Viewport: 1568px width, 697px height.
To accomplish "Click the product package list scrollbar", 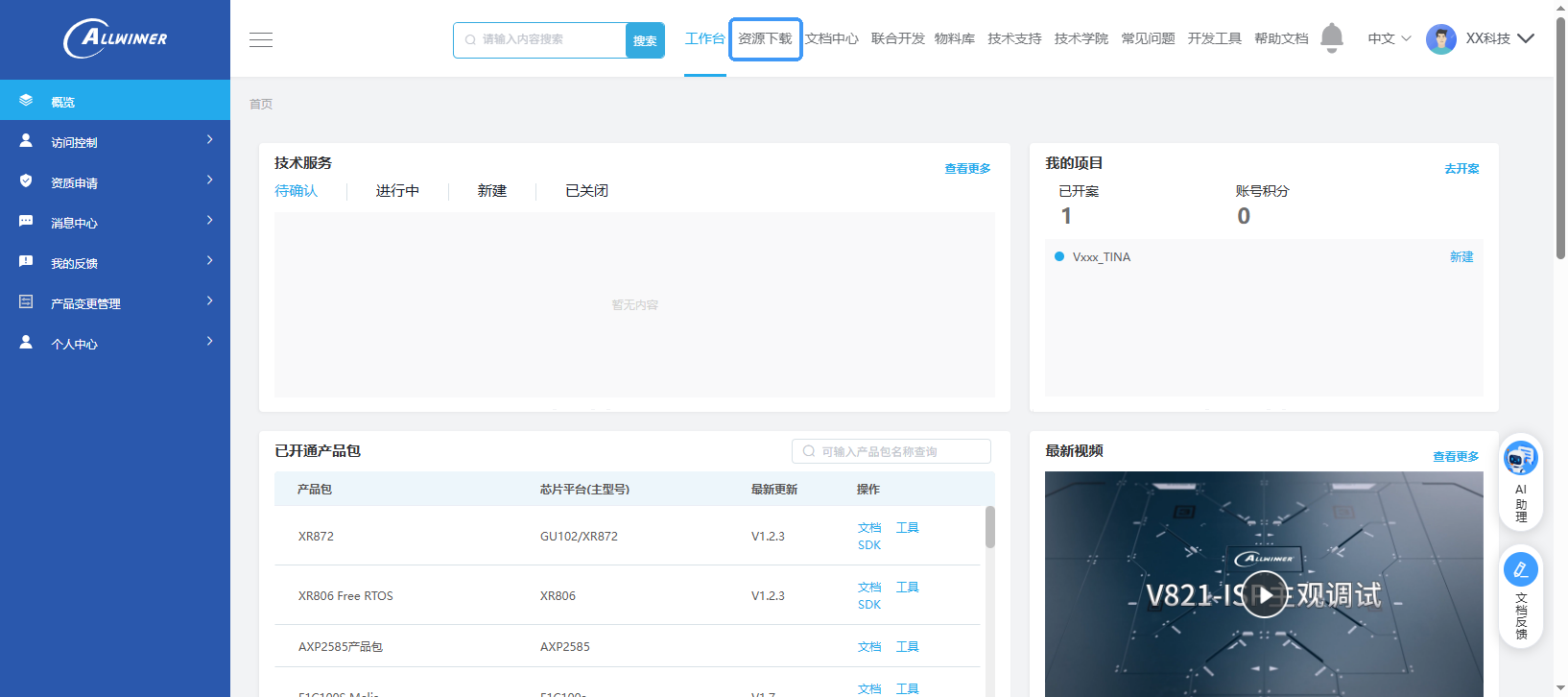I will pos(990,528).
